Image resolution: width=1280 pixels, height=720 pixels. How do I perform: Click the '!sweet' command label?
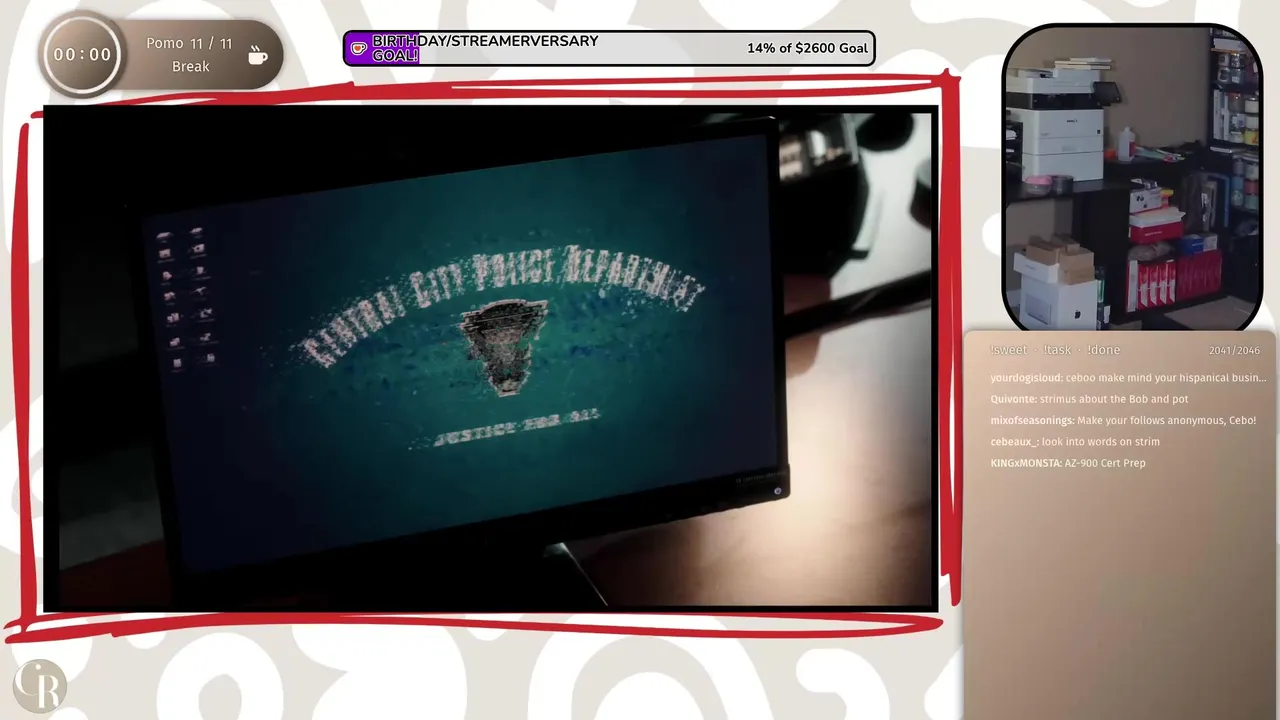(1008, 350)
